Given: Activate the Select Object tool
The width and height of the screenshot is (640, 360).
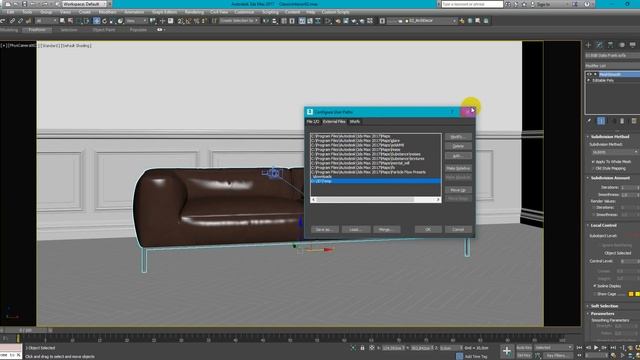Looking at the screenshot, I should [x=62, y=21].
